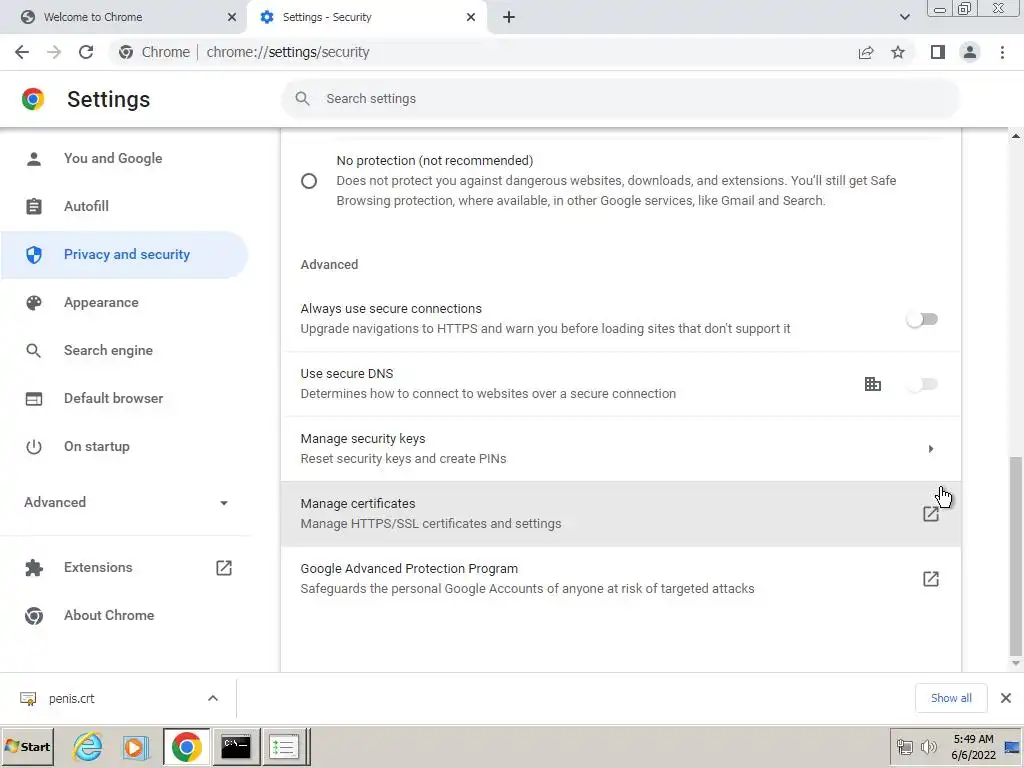Open Command Prompt taskbar icon
This screenshot has height=768, width=1024.
pyautogui.click(x=236, y=746)
